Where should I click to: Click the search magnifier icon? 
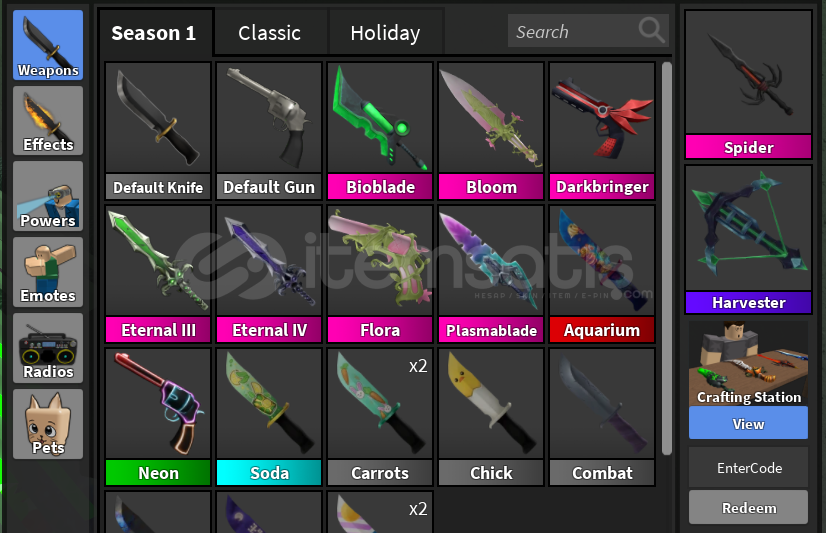point(651,31)
